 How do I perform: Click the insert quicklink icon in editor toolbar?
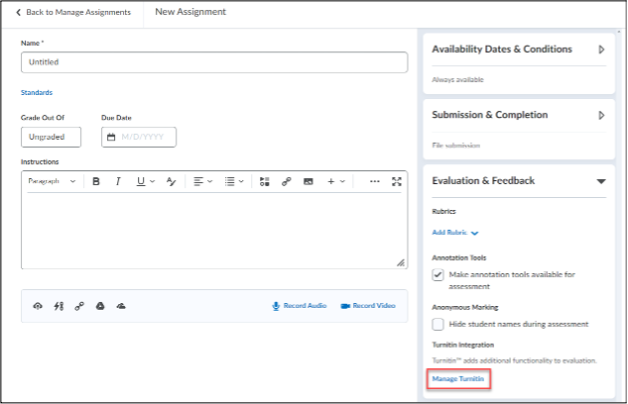point(286,181)
